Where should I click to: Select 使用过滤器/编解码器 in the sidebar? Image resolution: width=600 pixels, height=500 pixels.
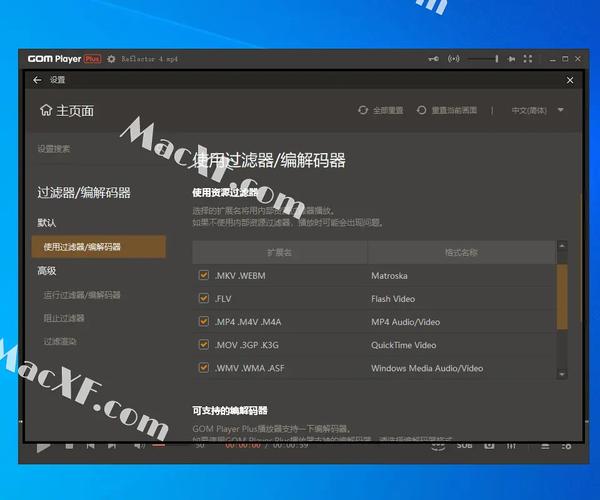pos(99,247)
